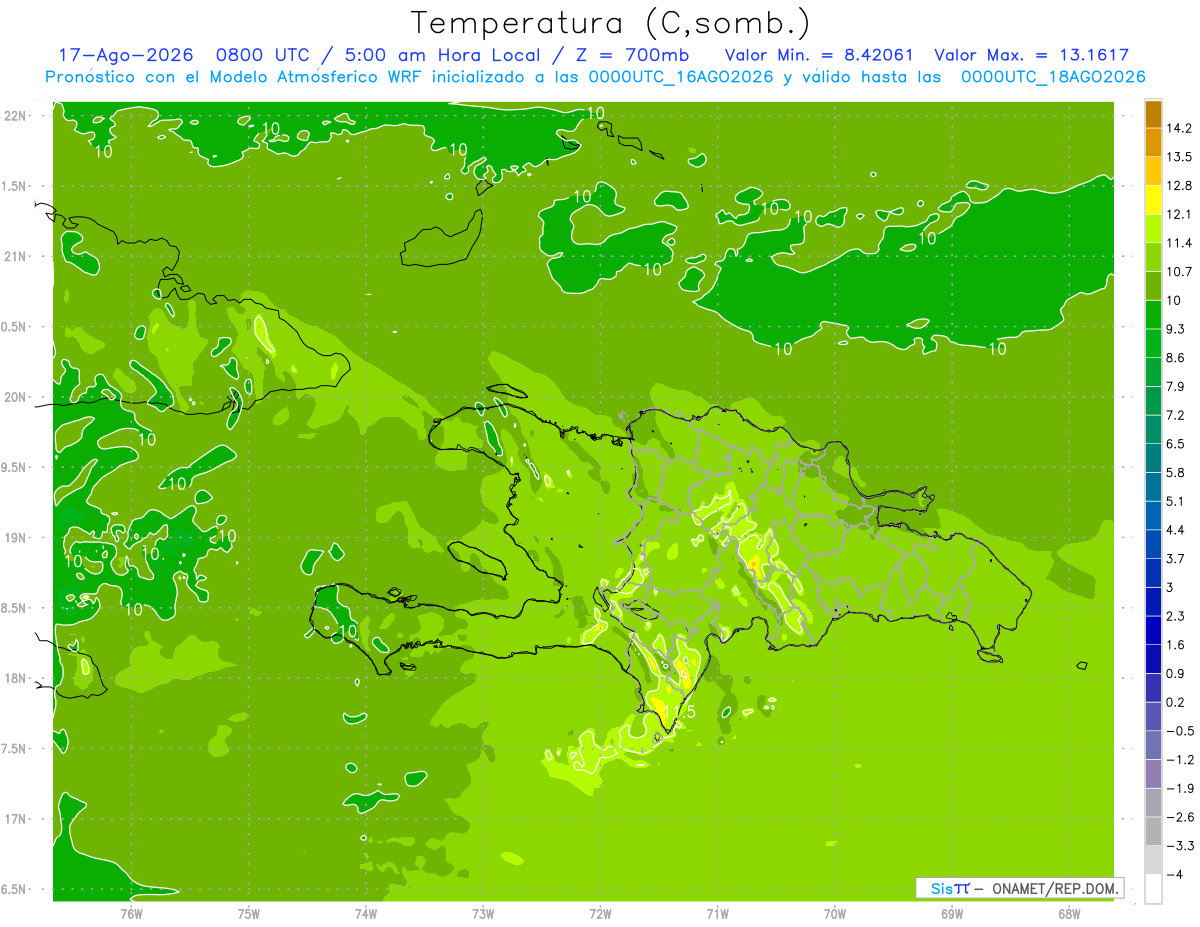
Task: Pick the purple swatch between -1.2 and -1.9
Action: click(1153, 774)
